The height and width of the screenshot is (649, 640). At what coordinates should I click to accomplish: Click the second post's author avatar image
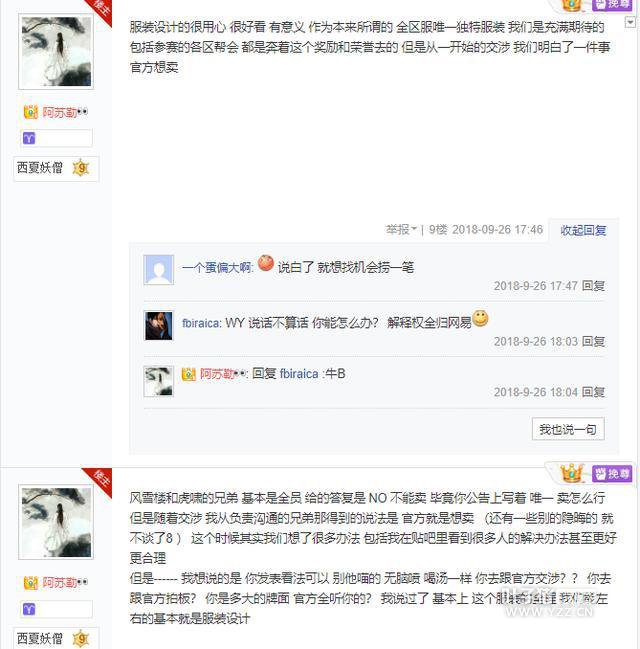[x=56, y=522]
